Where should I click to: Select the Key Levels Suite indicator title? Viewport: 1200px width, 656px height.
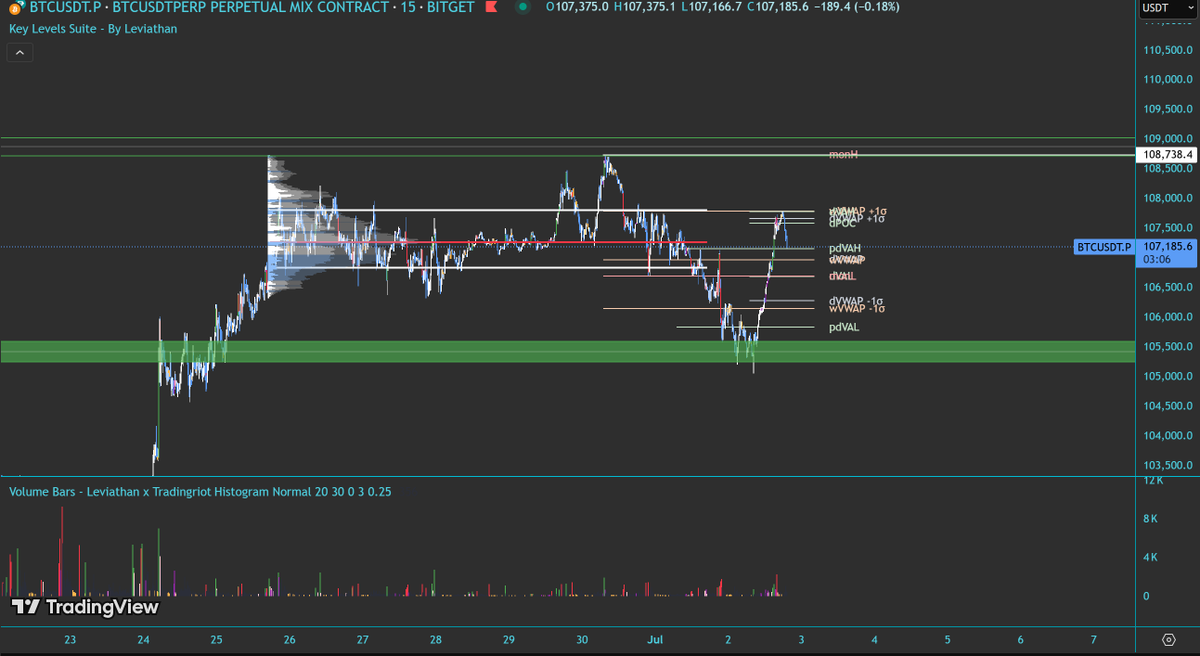coord(93,28)
